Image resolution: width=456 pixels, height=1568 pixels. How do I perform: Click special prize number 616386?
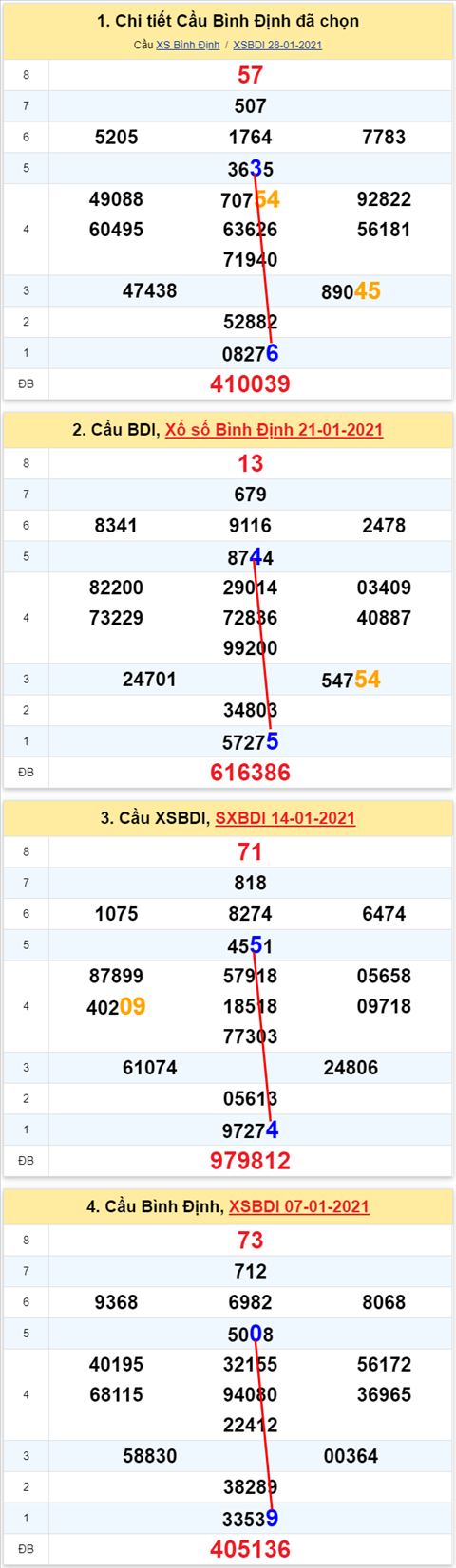[250, 773]
